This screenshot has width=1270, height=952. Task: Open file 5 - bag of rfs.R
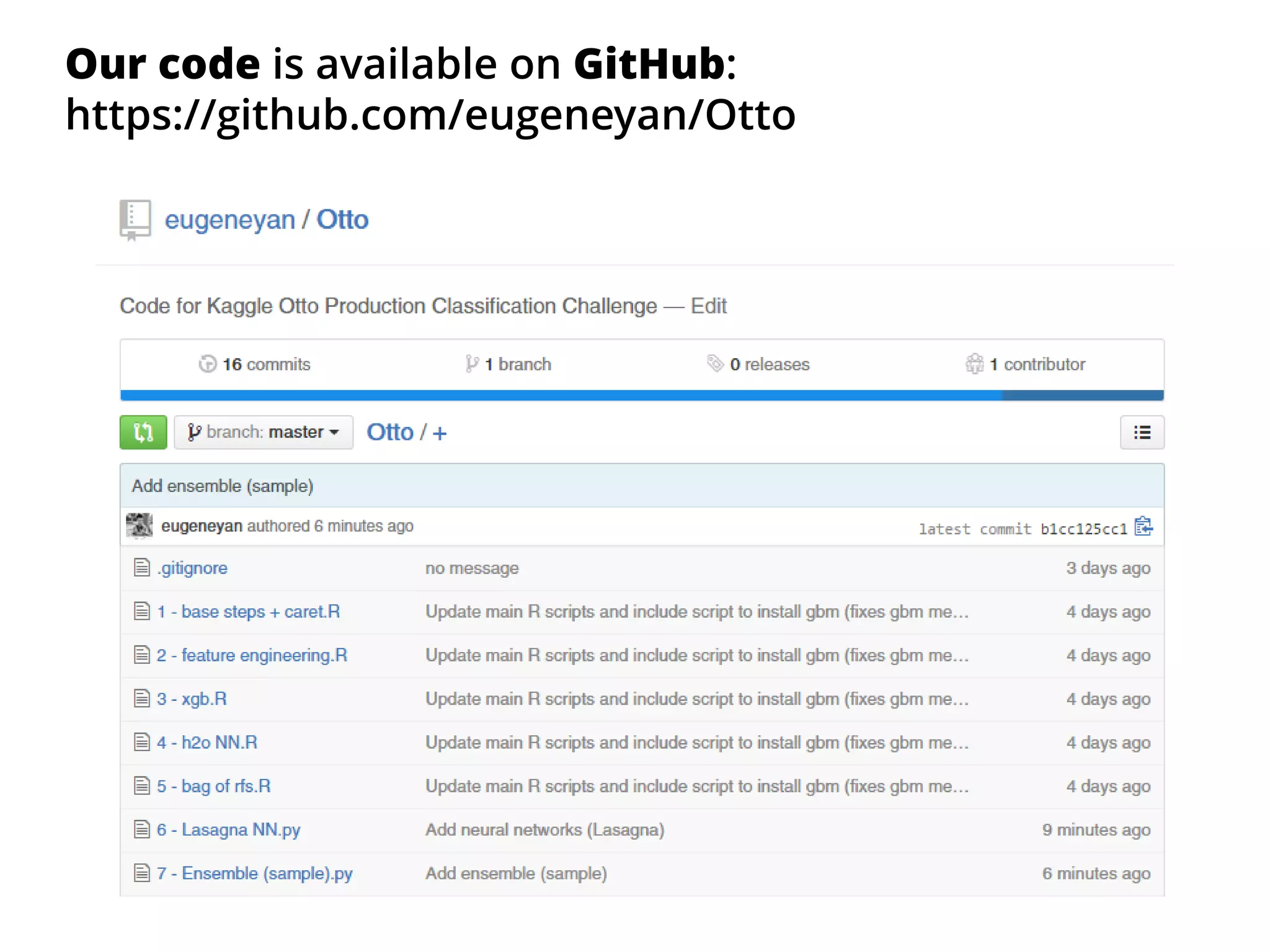[x=214, y=787]
